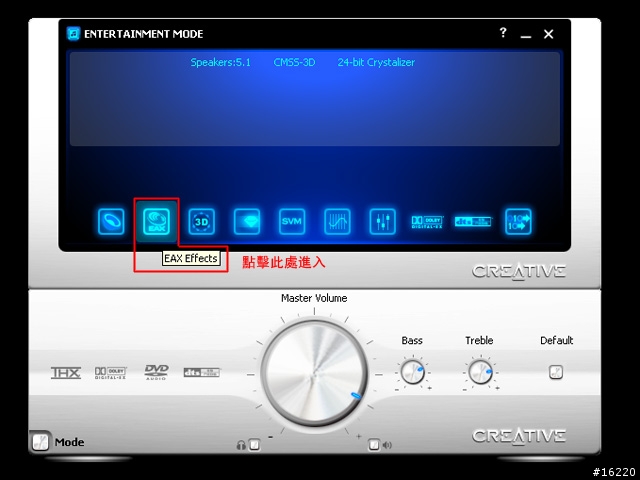Open Dolby Digital EX settings in blue panel
The width and height of the screenshot is (640, 480).
point(427,222)
